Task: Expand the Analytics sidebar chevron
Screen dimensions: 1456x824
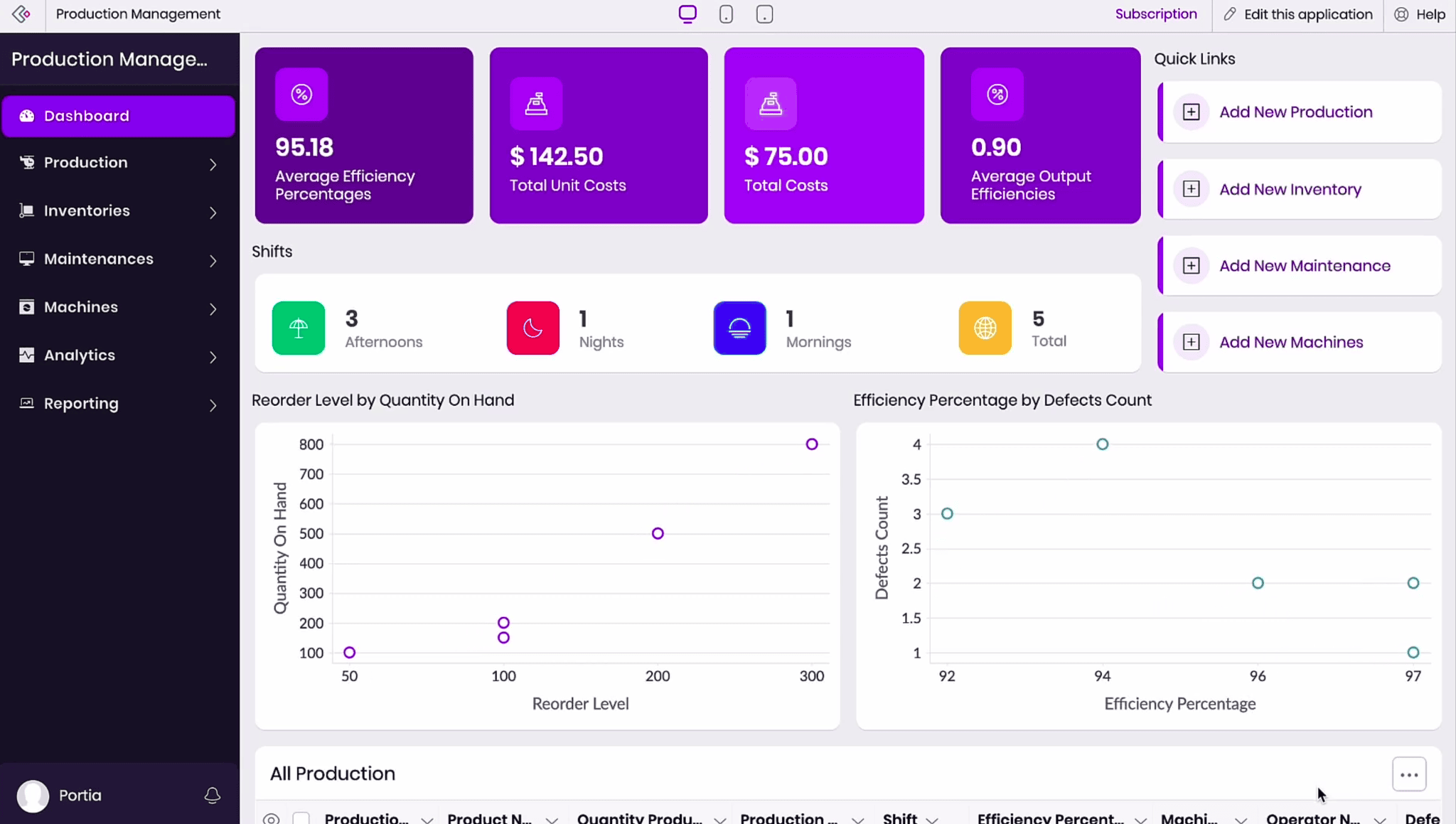Action: (x=213, y=357)
